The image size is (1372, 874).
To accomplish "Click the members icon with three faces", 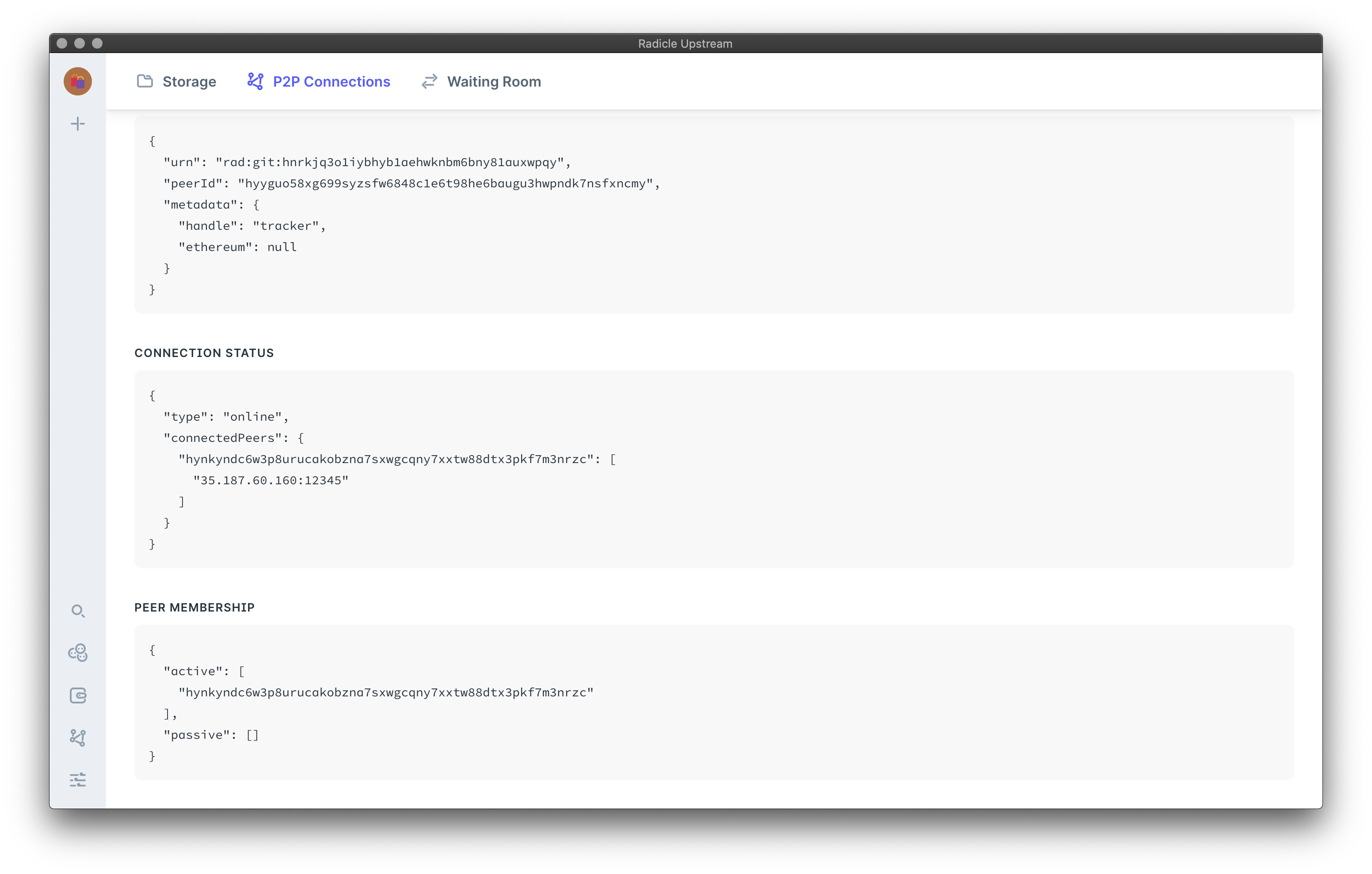I will pos(77,652).
